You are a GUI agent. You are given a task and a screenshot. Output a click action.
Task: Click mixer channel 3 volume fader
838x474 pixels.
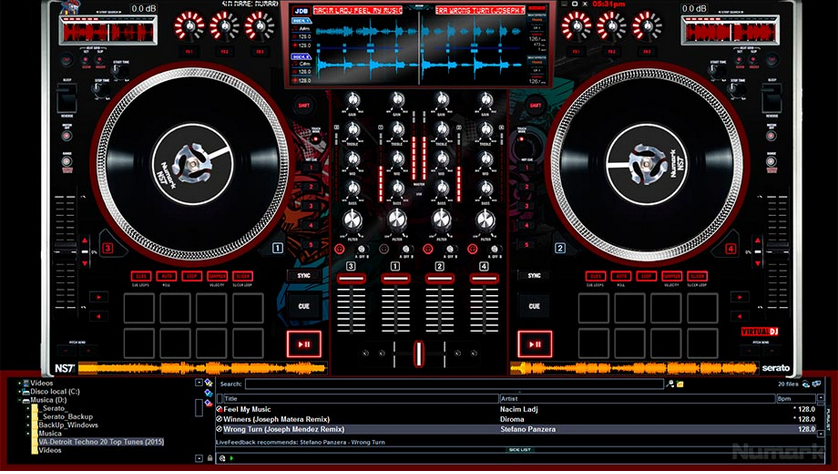point(351,279)
